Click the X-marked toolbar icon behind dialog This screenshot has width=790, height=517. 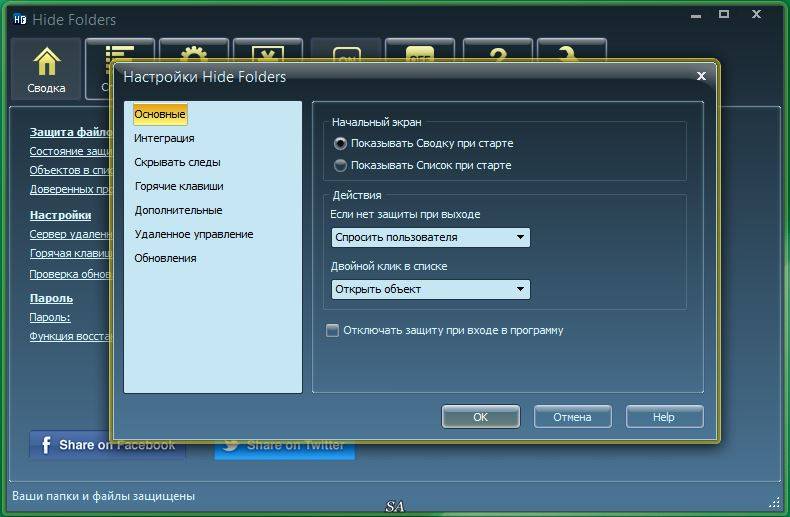[x=268, y=52]
